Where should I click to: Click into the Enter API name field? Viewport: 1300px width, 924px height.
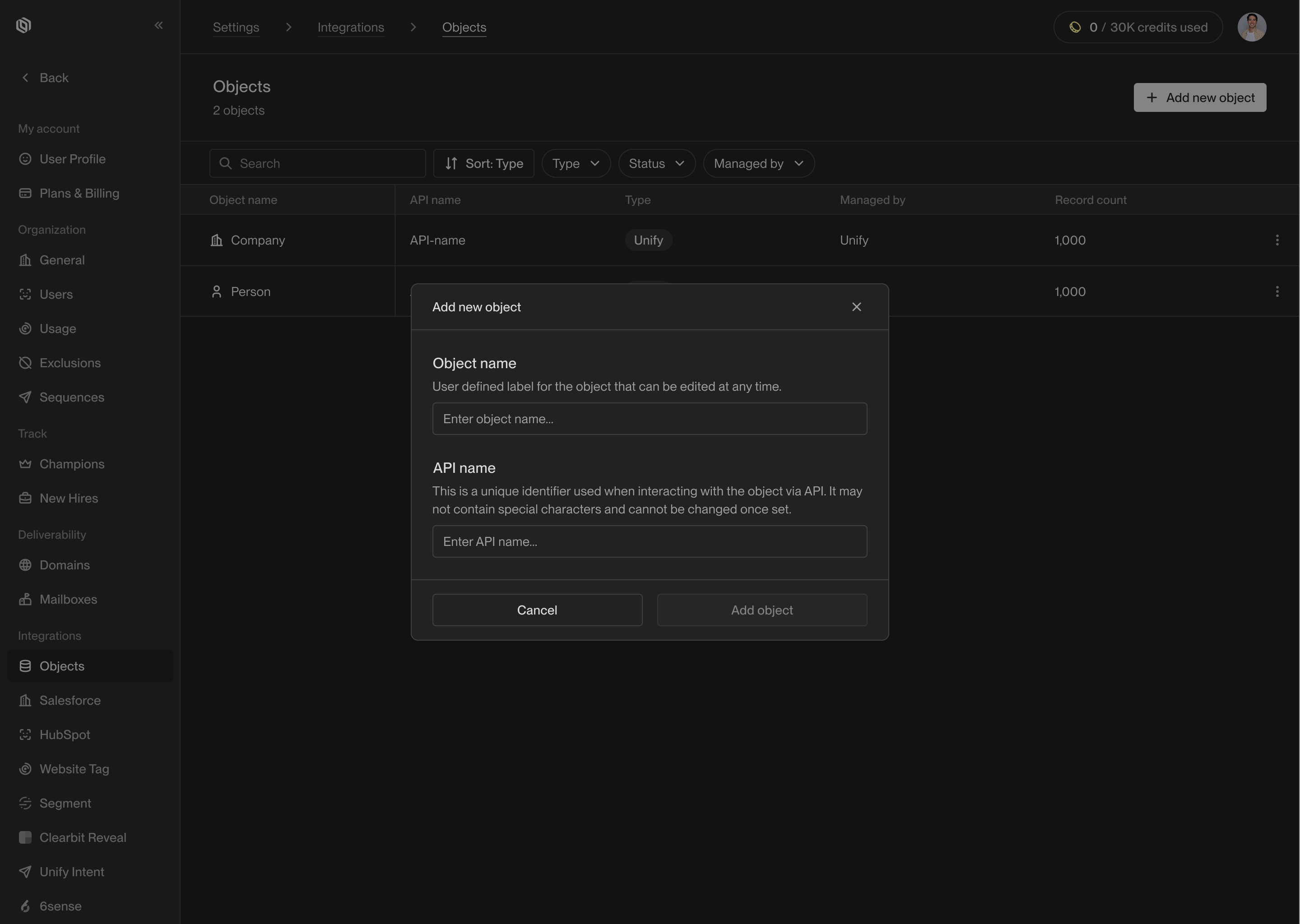pyautogui.click(x=650, y=541)
